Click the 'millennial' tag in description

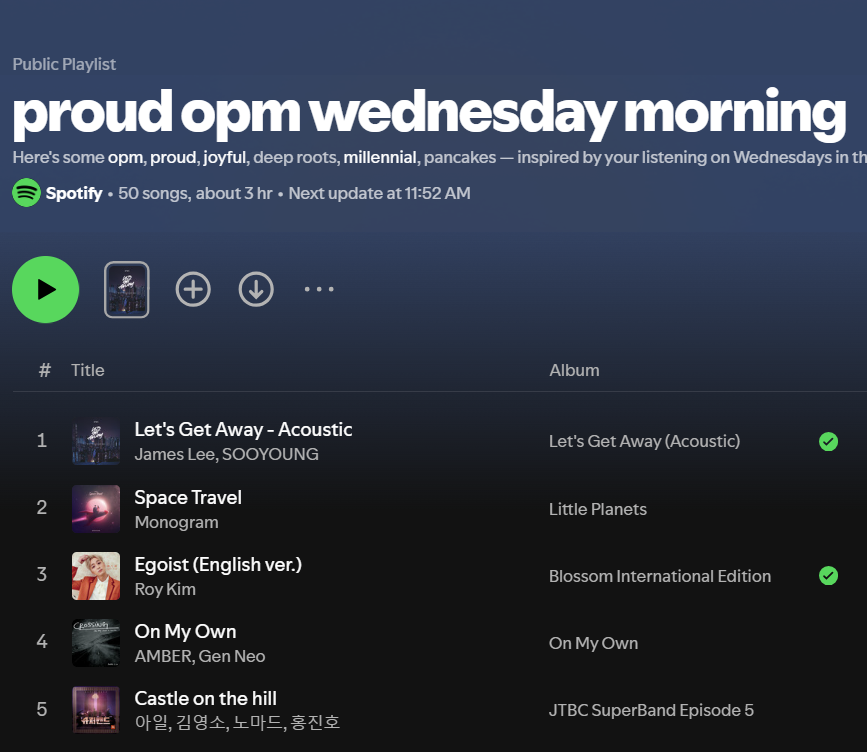(x=380, y=158)
